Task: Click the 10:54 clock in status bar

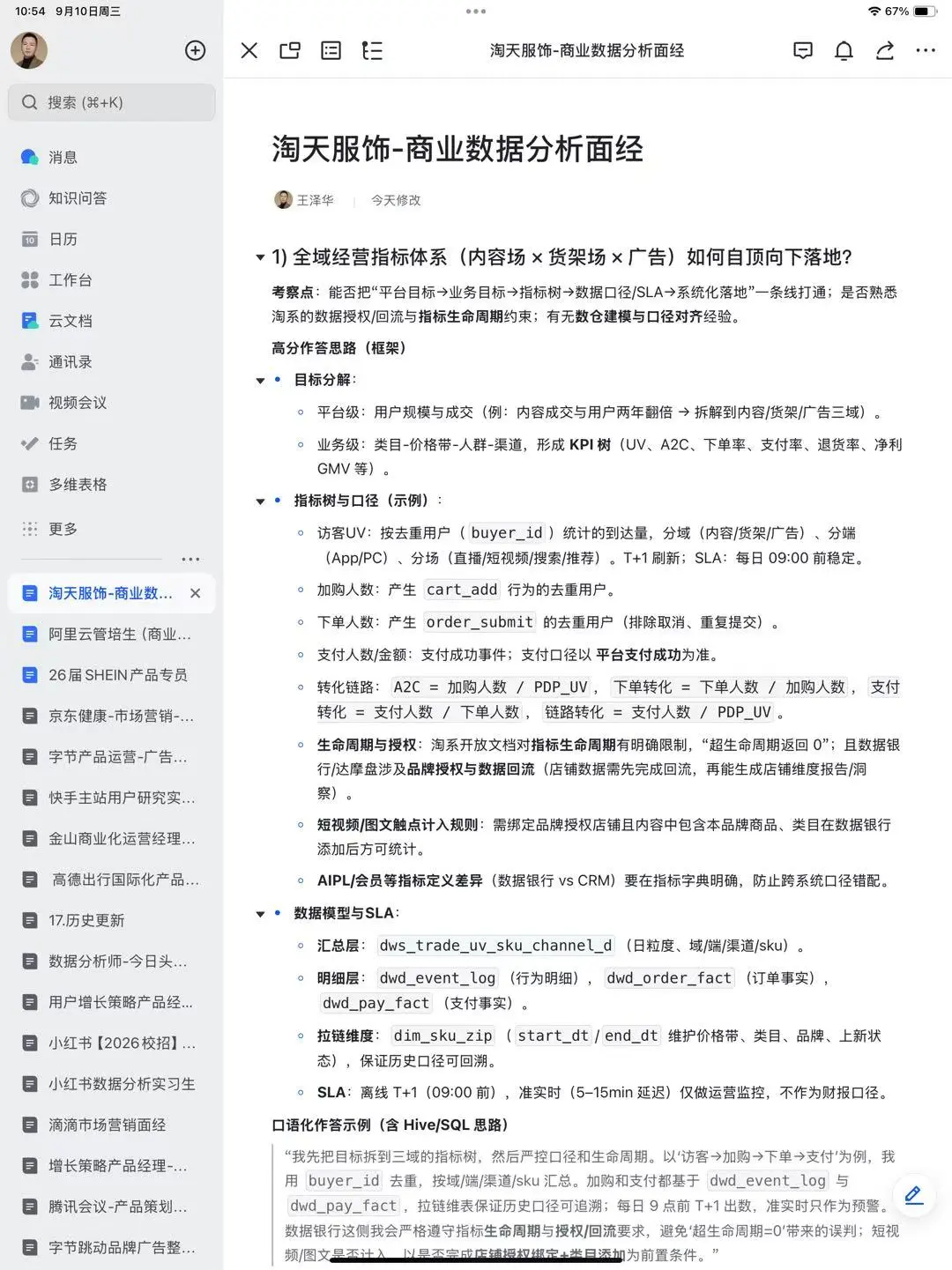Action: (x=30, y=11)
